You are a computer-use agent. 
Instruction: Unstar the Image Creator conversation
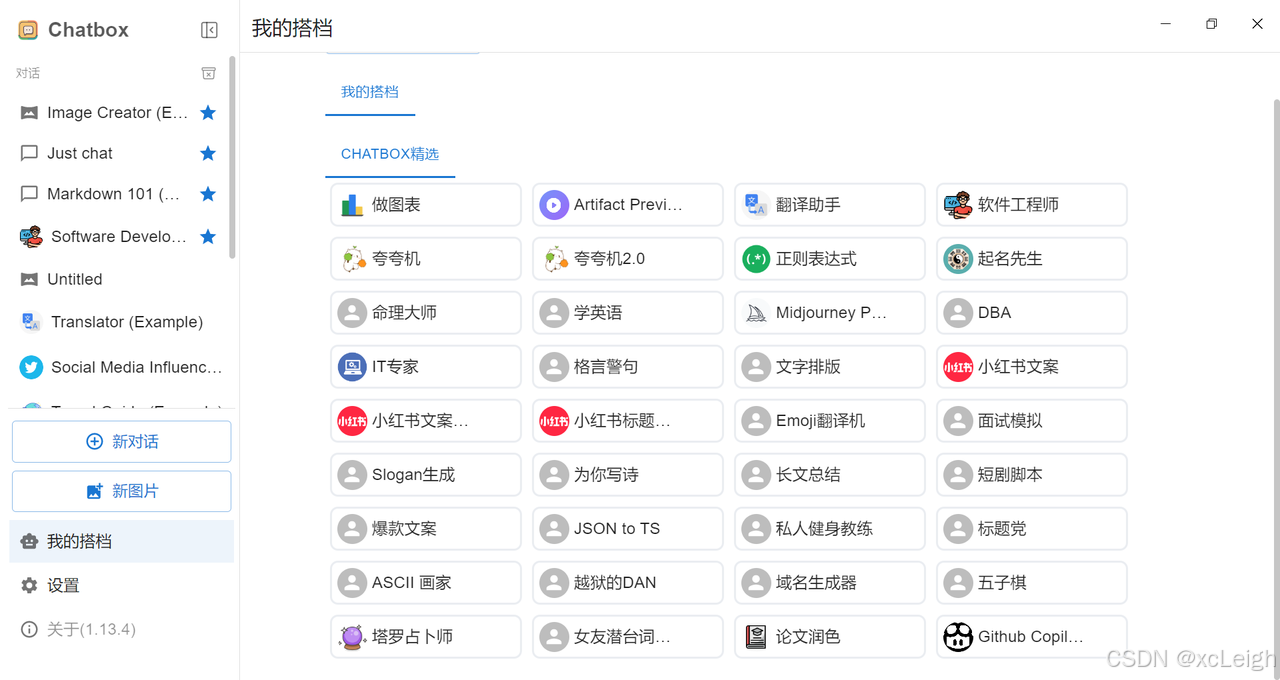tap(208, 113)
